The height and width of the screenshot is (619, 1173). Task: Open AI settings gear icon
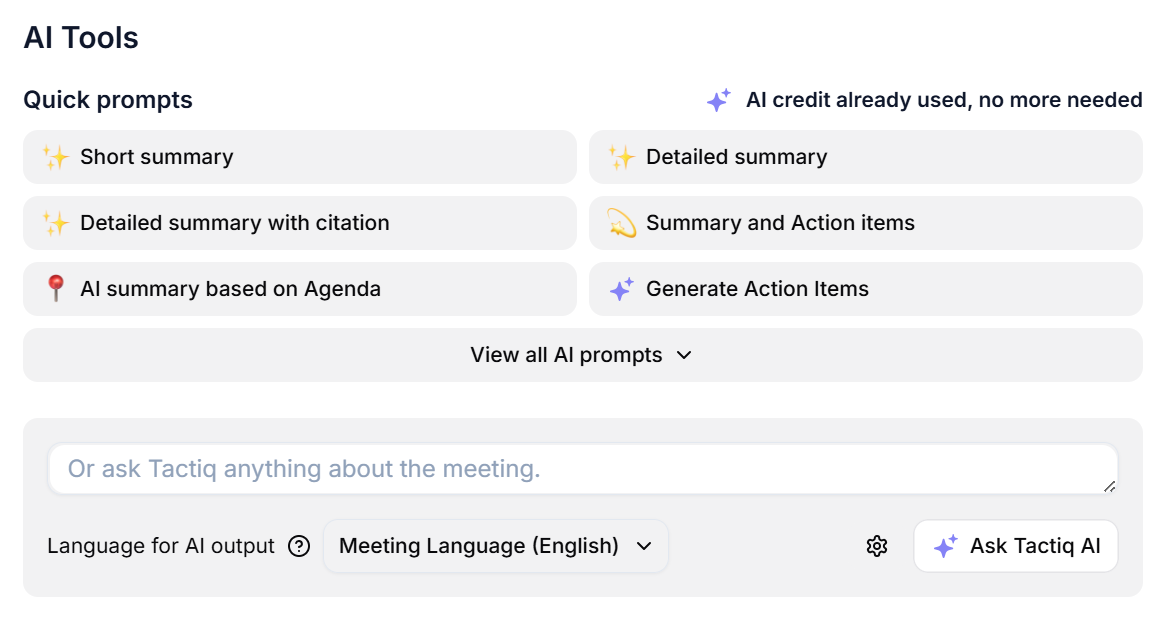coord(877,546)
